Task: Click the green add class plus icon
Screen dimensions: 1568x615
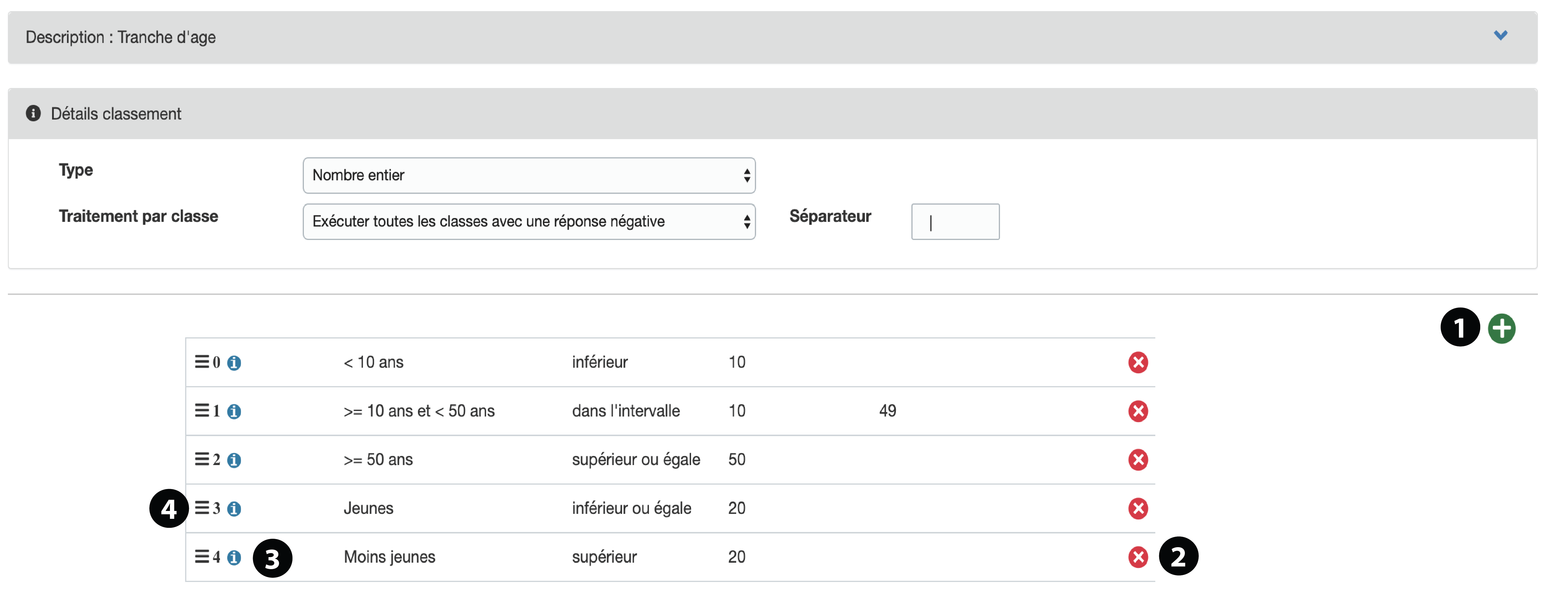Action: tap(1501, 329)
